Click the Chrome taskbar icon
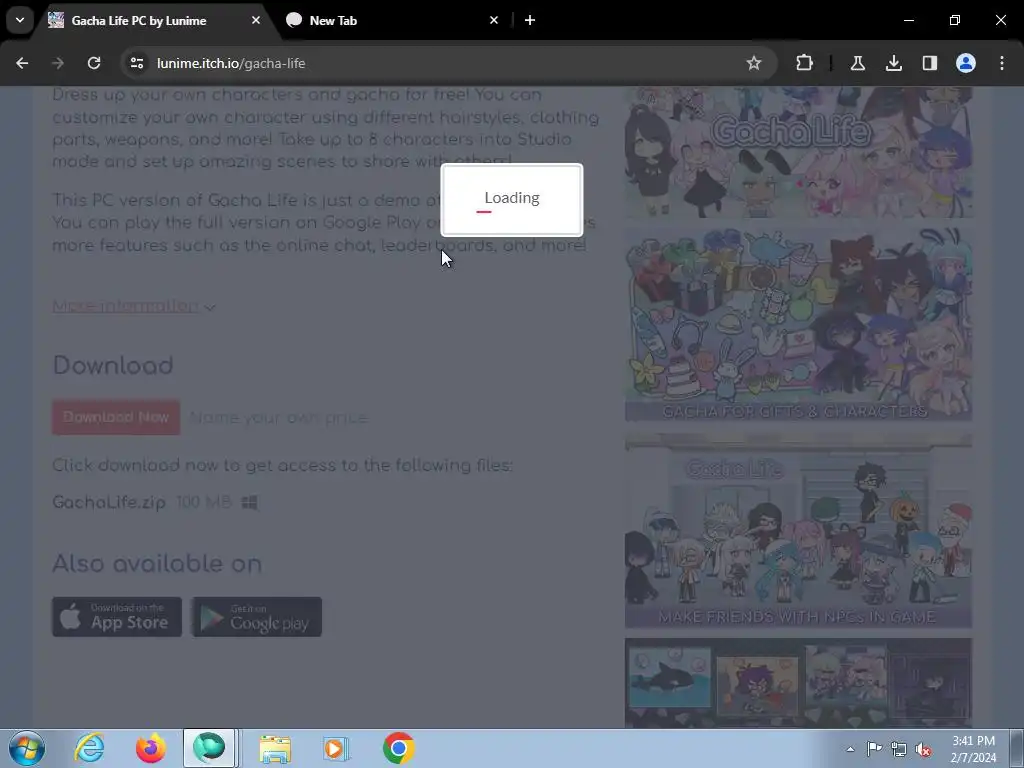The image size is (1024, 768). (398, 748)
